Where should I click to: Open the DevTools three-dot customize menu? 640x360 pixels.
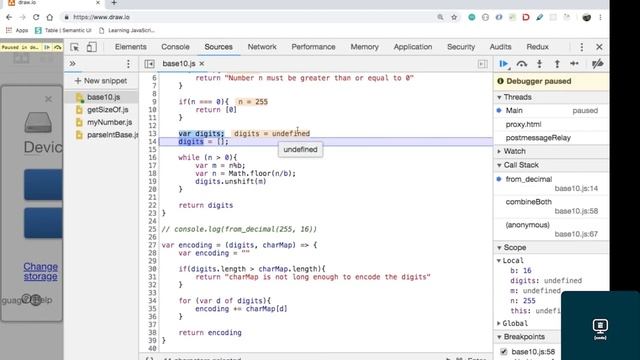[x=582, y=47]
